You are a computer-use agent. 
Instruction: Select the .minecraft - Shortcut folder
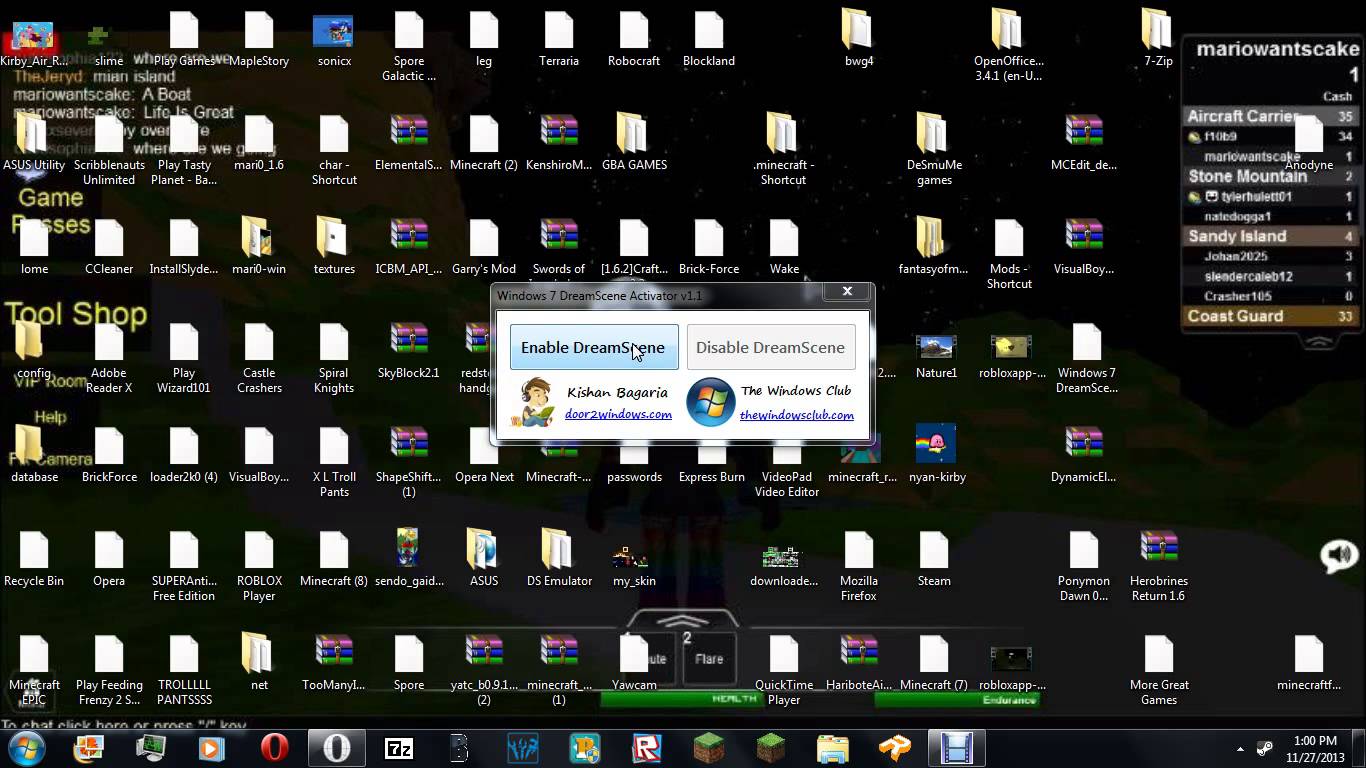(x=783, y=150)
